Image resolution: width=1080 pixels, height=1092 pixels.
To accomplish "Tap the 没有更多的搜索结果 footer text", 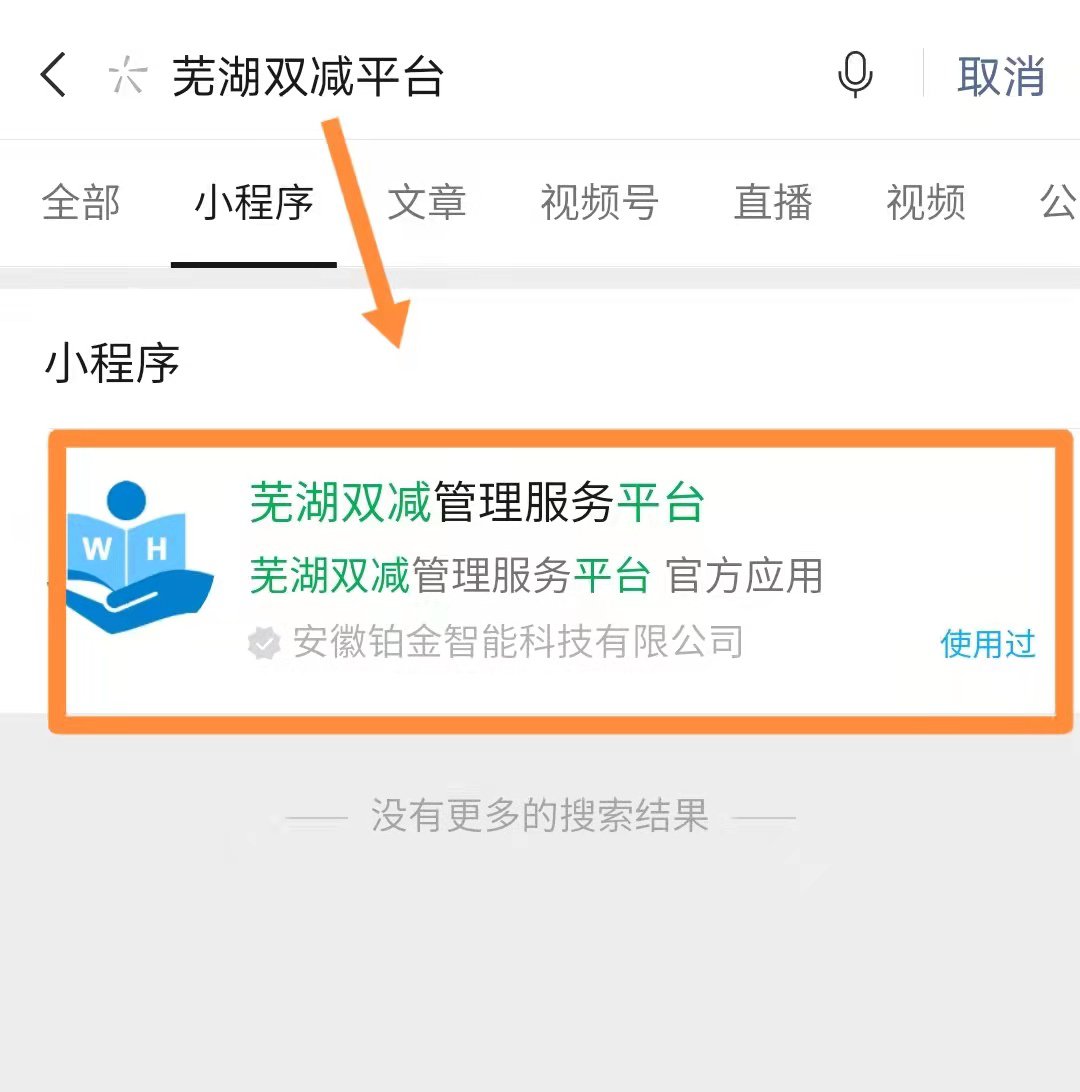I will pos(540,816).
